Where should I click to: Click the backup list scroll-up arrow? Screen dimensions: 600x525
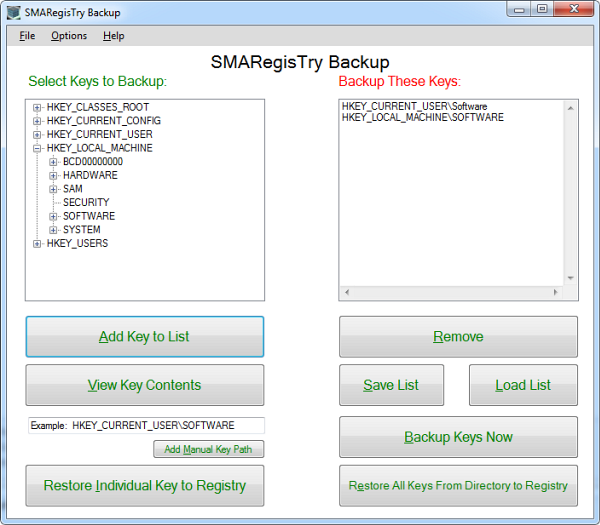point(571,108)
